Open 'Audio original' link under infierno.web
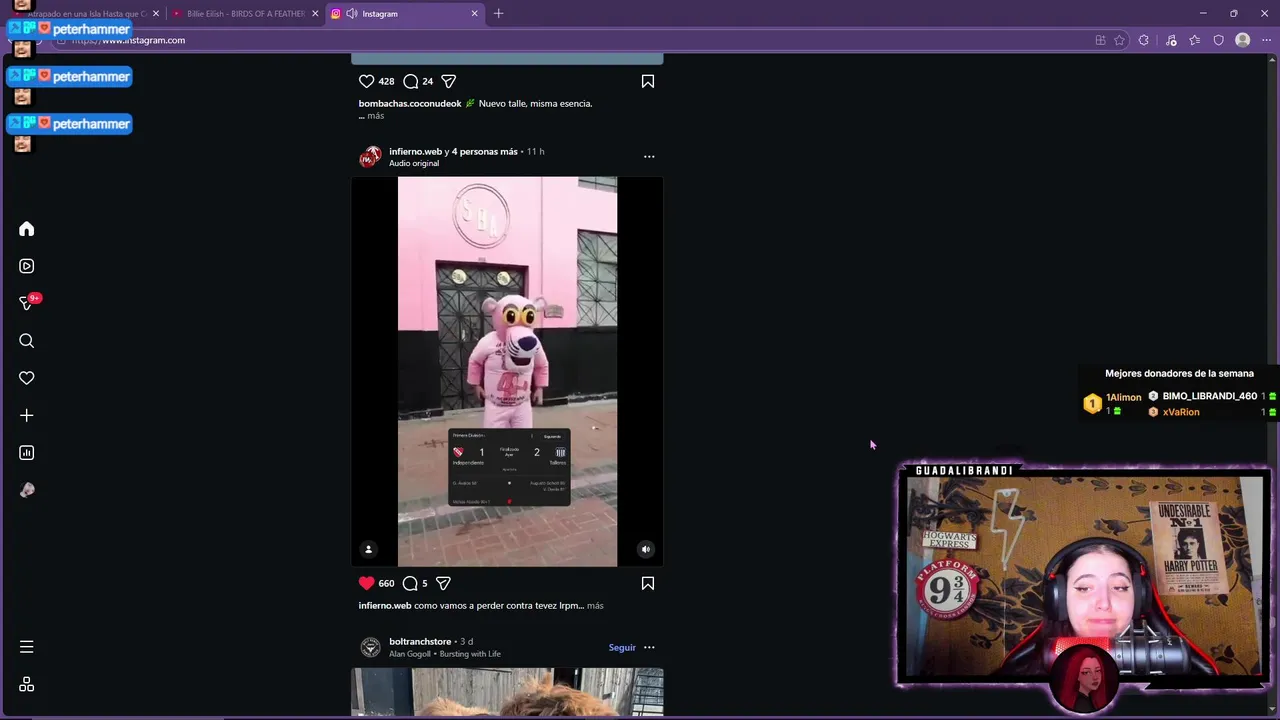 point(414,163)
